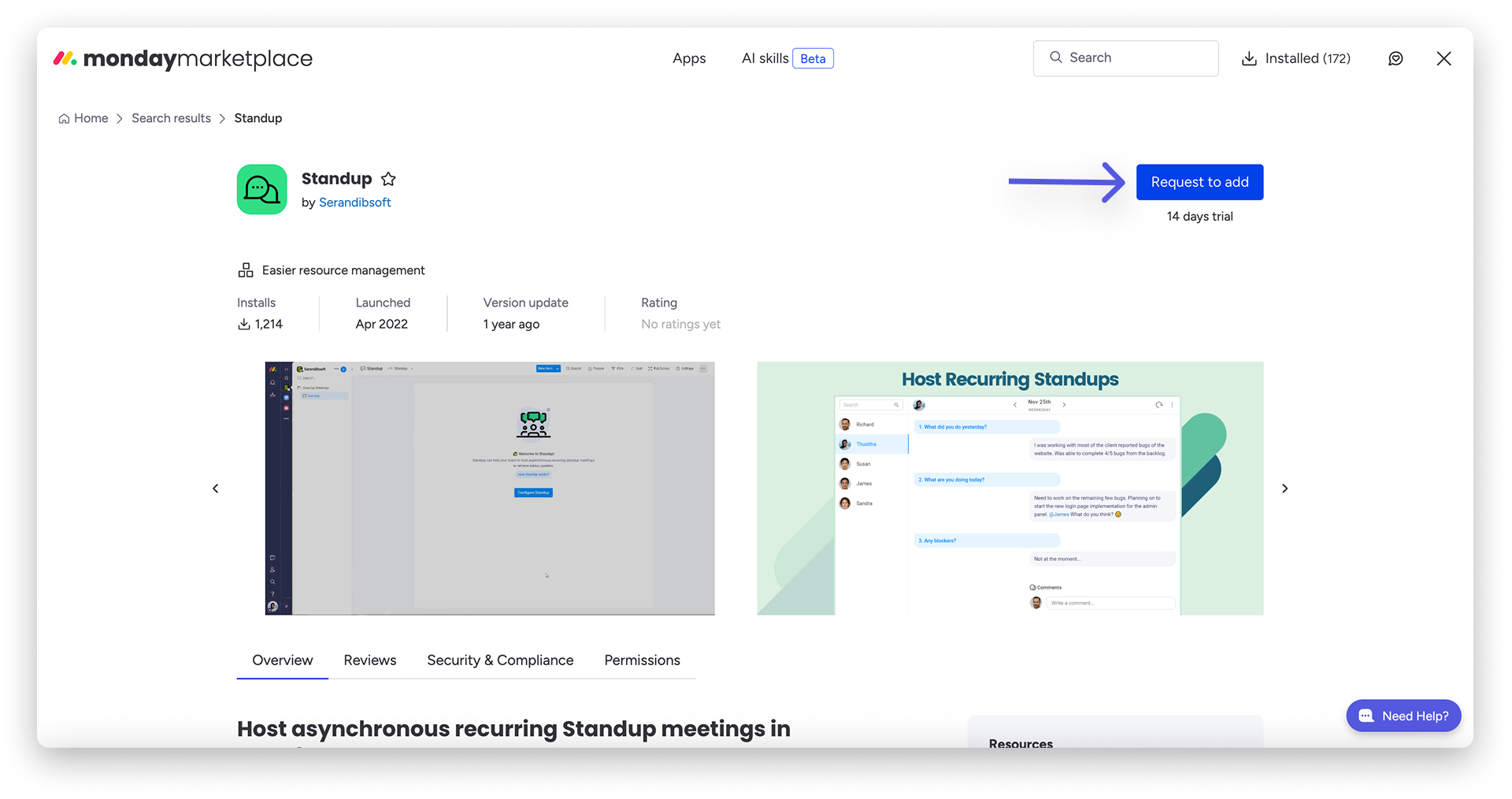Image resolution: width=1512 pixels, height=799 pixels.
Task: Switch to the Security & Compliance tab
Action: point(500,660)
